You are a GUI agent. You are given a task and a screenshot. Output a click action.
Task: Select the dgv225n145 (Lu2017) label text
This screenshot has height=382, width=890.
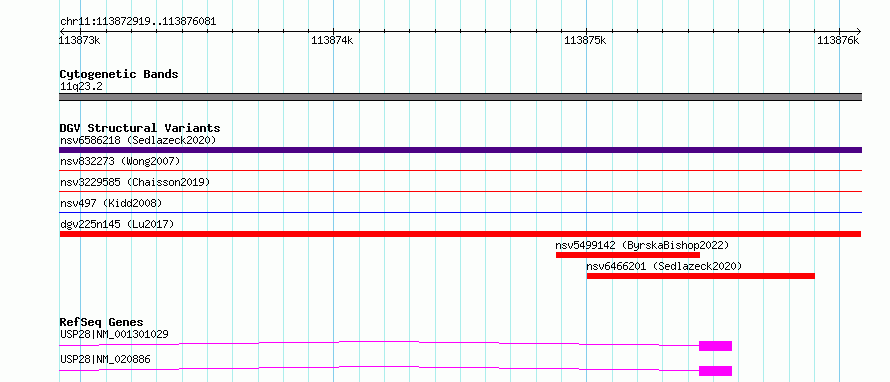[117, 224]
